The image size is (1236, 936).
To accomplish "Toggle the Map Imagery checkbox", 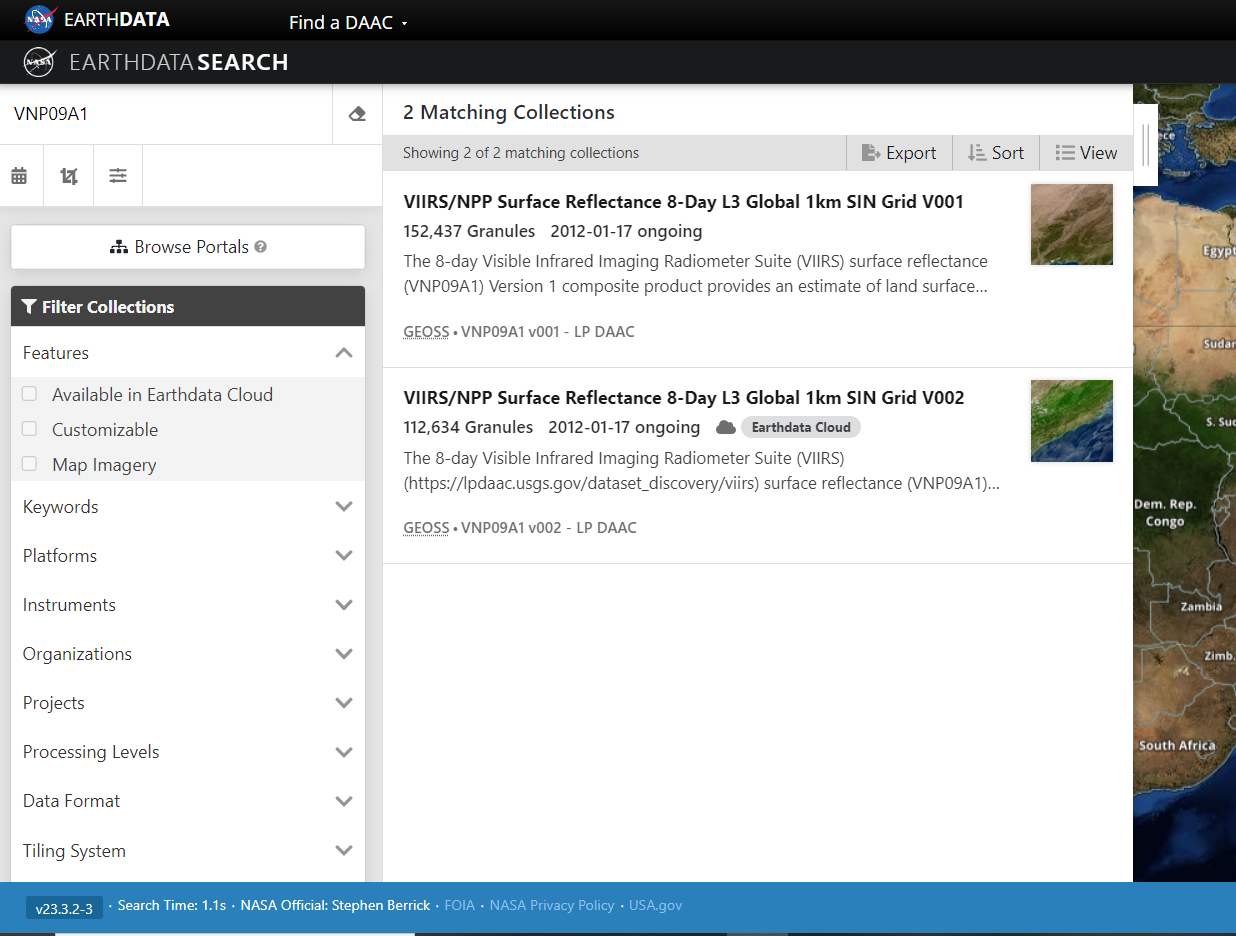I will (30, 464).
